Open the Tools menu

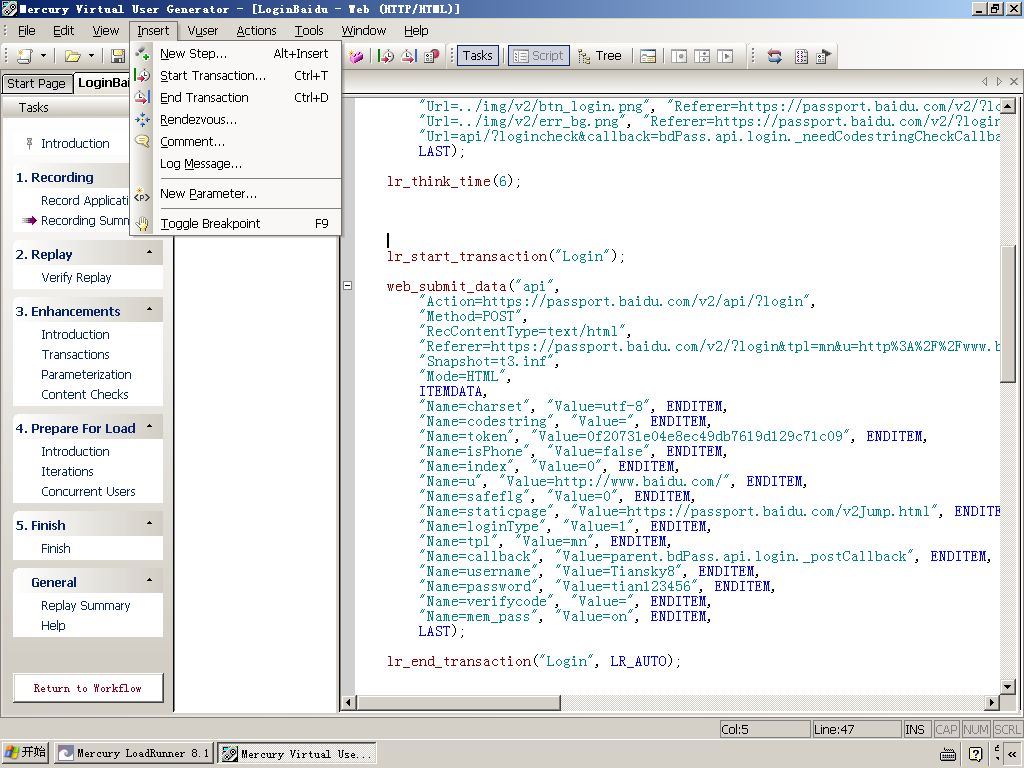(x=309, y=31)
